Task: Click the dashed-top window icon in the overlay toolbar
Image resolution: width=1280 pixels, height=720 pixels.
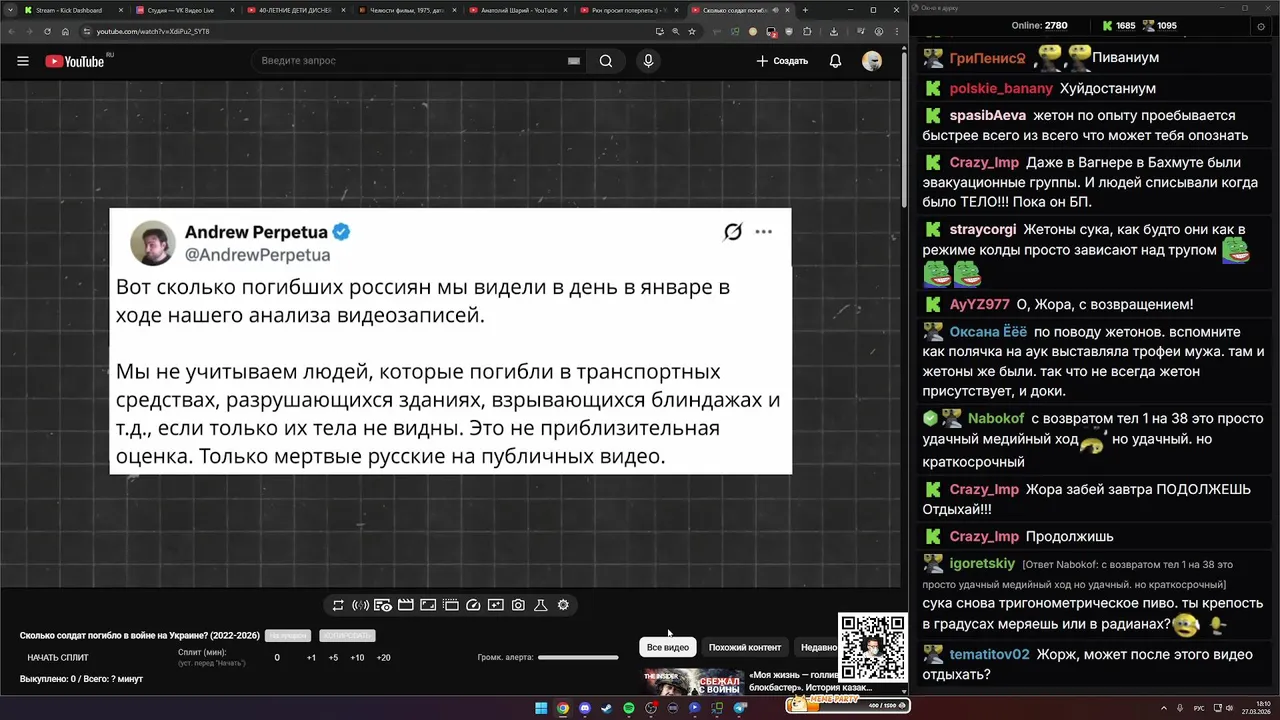Action: tap(450, 605)
